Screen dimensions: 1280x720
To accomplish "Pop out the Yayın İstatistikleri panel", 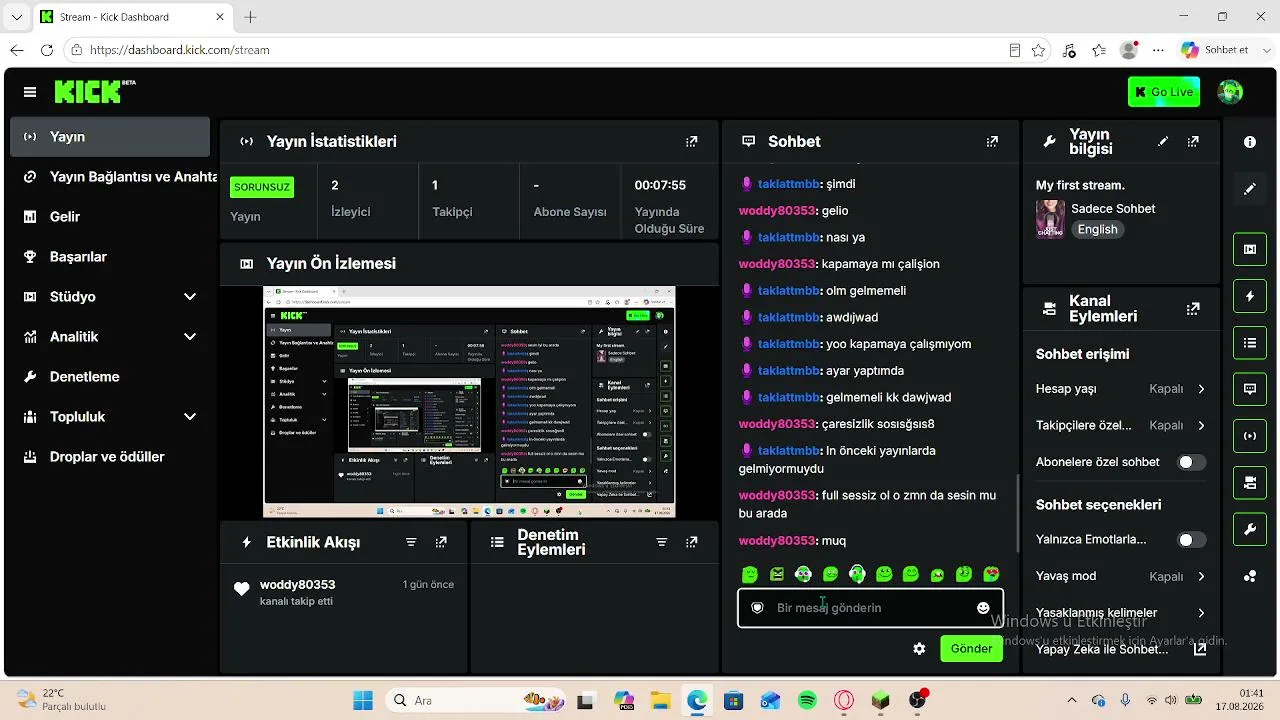I will (691, 142).
